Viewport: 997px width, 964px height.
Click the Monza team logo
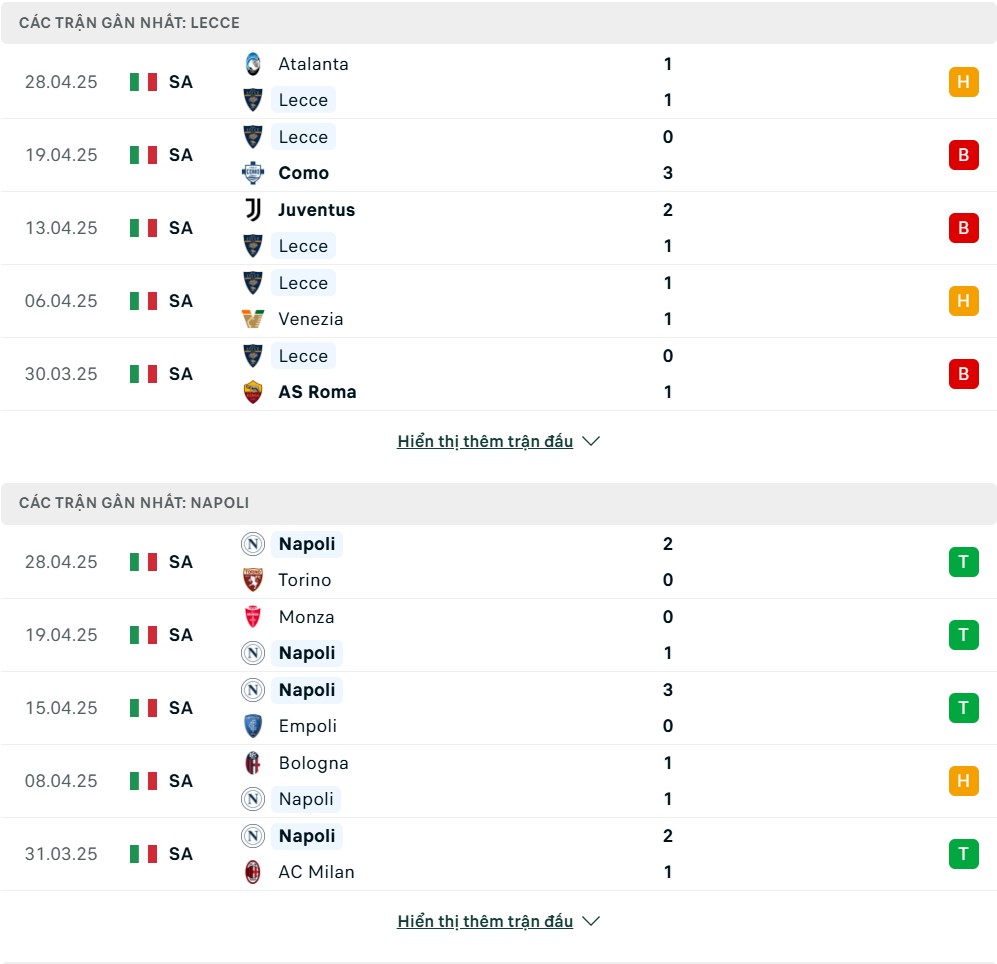[253, 617]
